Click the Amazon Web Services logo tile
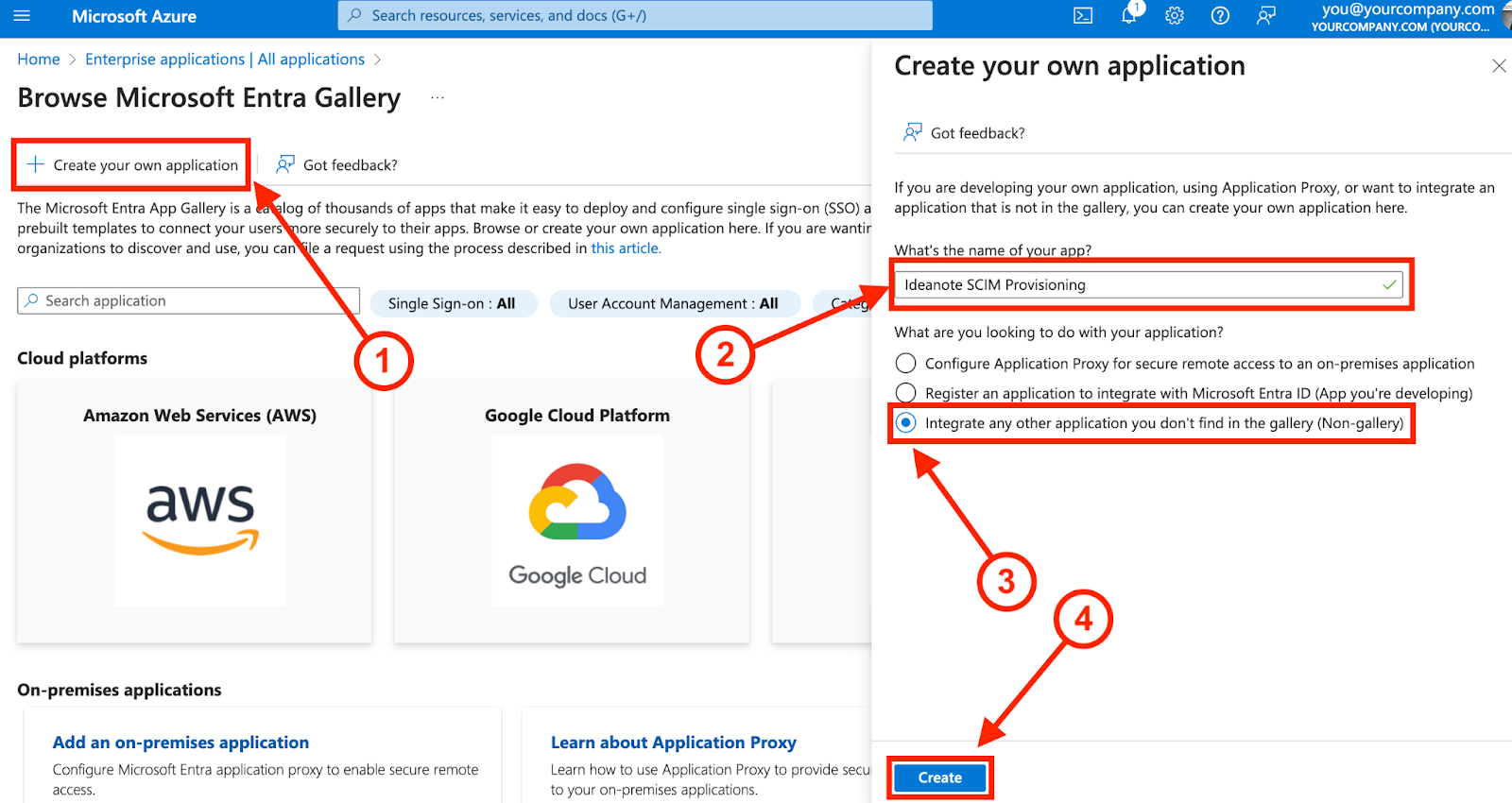 coord(199,521)
